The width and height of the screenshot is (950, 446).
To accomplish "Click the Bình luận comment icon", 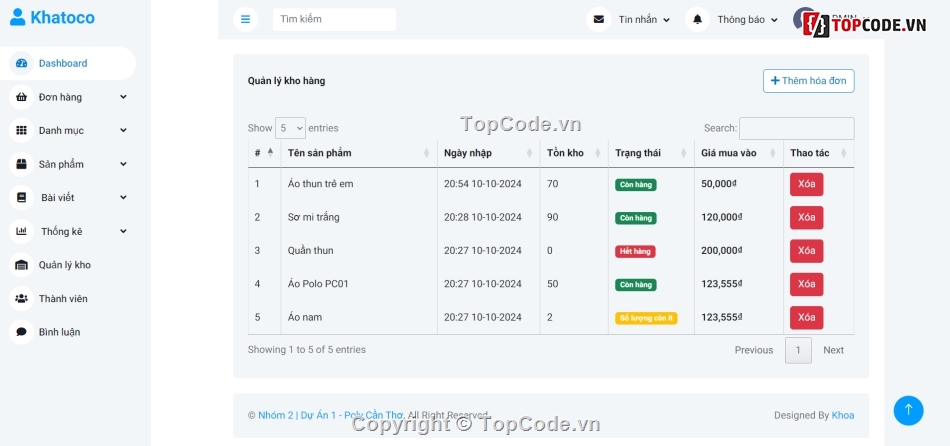I will 21,331.
